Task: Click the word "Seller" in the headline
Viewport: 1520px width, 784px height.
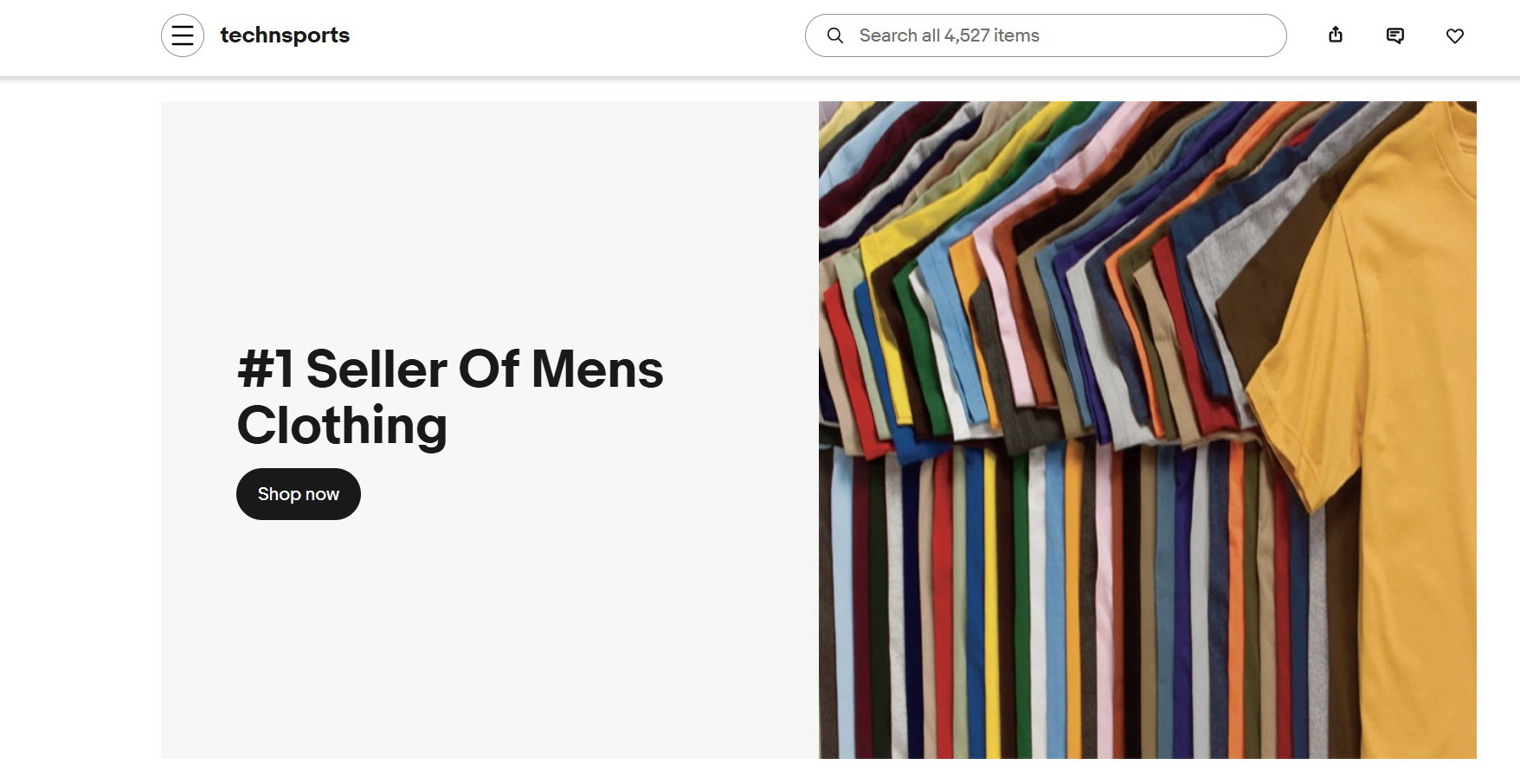Action: click(x=377, y=370)
